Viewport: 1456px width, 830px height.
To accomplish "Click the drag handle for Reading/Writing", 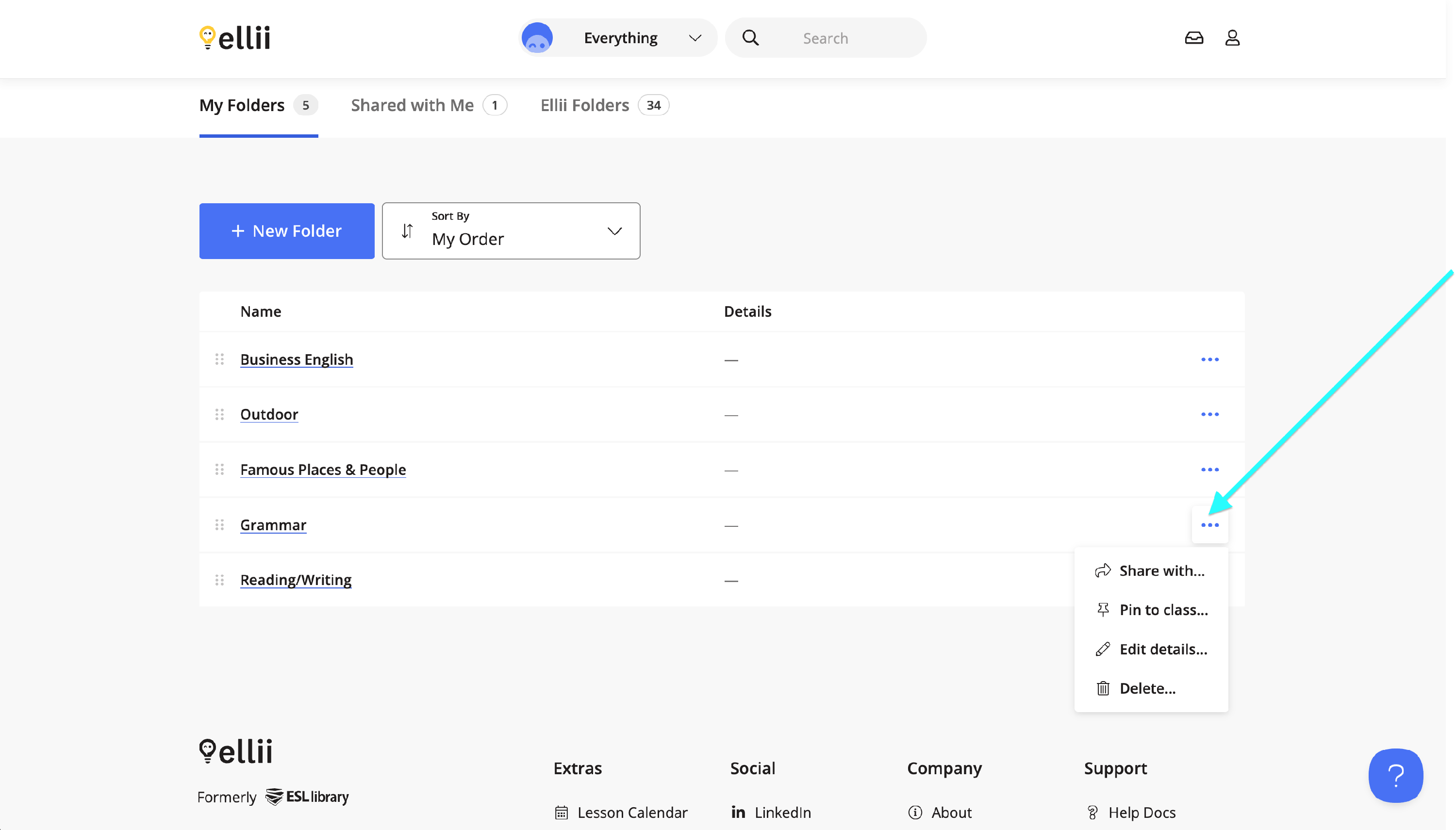I will coord(219,580).
